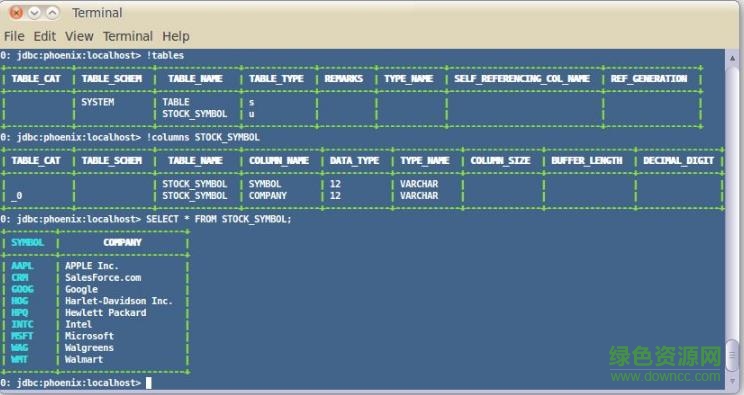The height and width of the screenshot is (395, 744).
Task: Open the Help menu
Action: (176, 36)
